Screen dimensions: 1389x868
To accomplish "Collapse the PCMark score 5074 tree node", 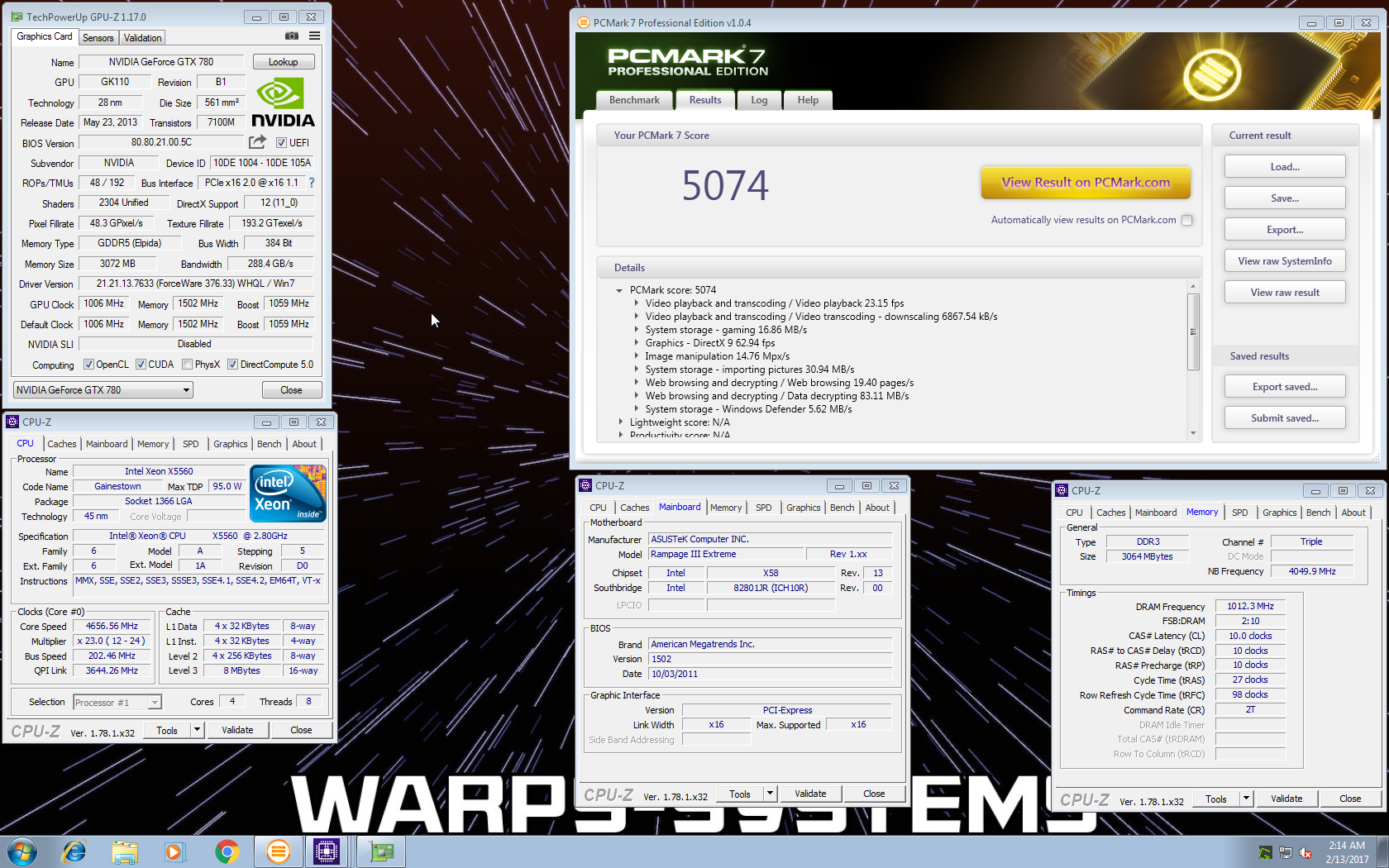I will coord(619,290).
